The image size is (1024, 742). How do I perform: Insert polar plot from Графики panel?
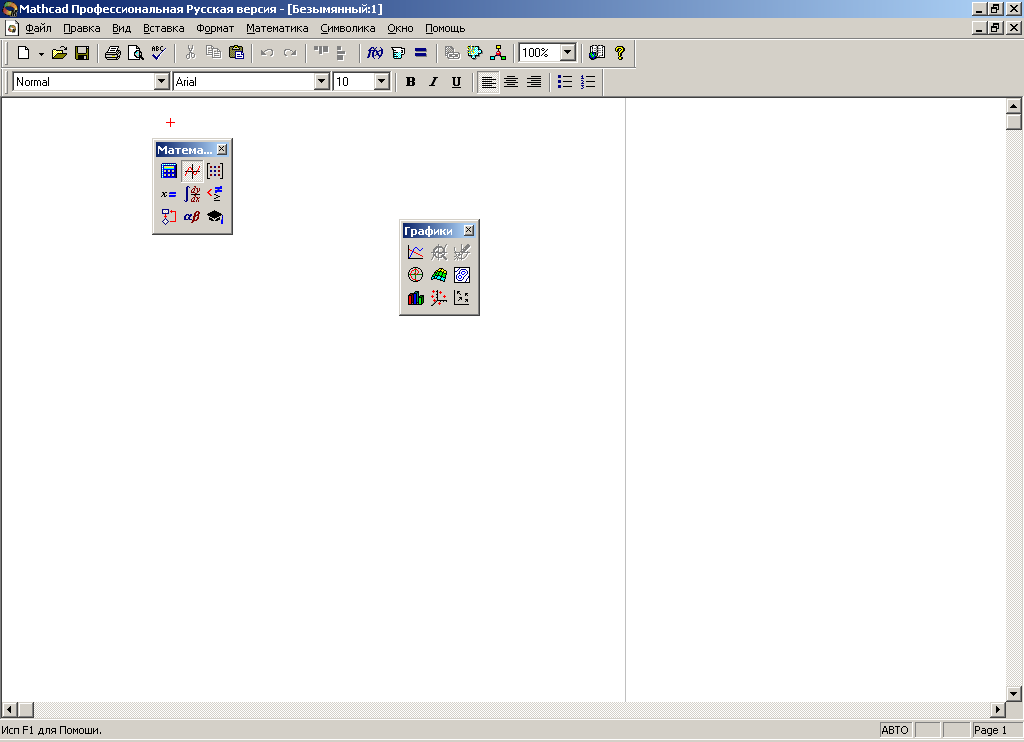click(415, 275)
